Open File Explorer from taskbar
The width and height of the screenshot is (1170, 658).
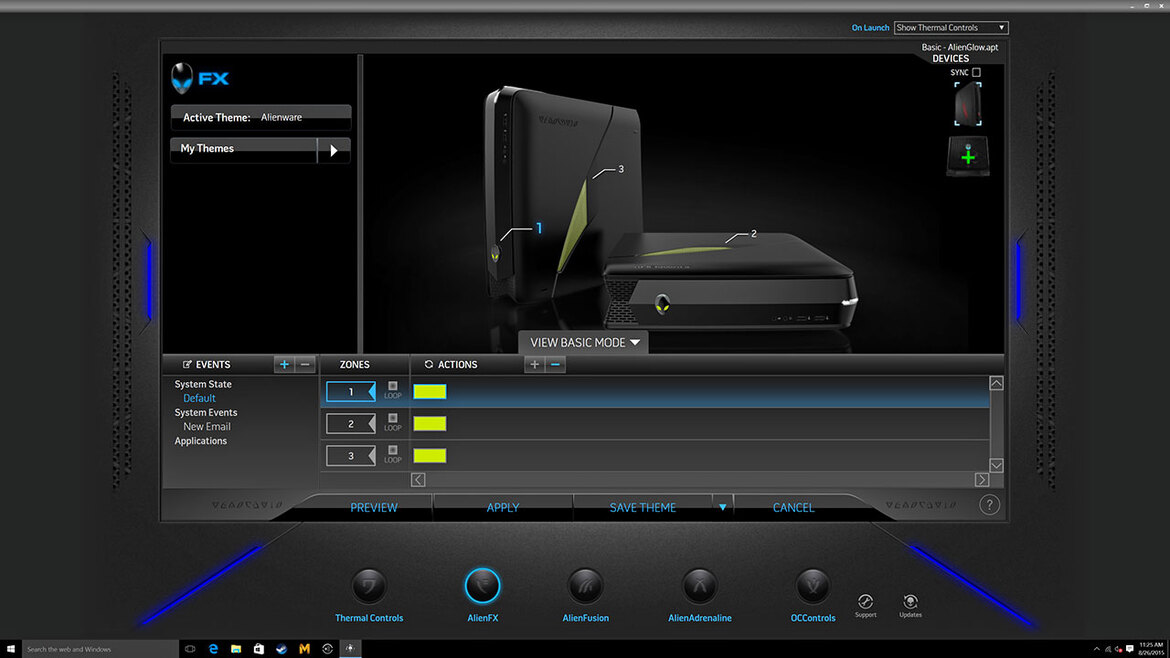tap(236, 649)
